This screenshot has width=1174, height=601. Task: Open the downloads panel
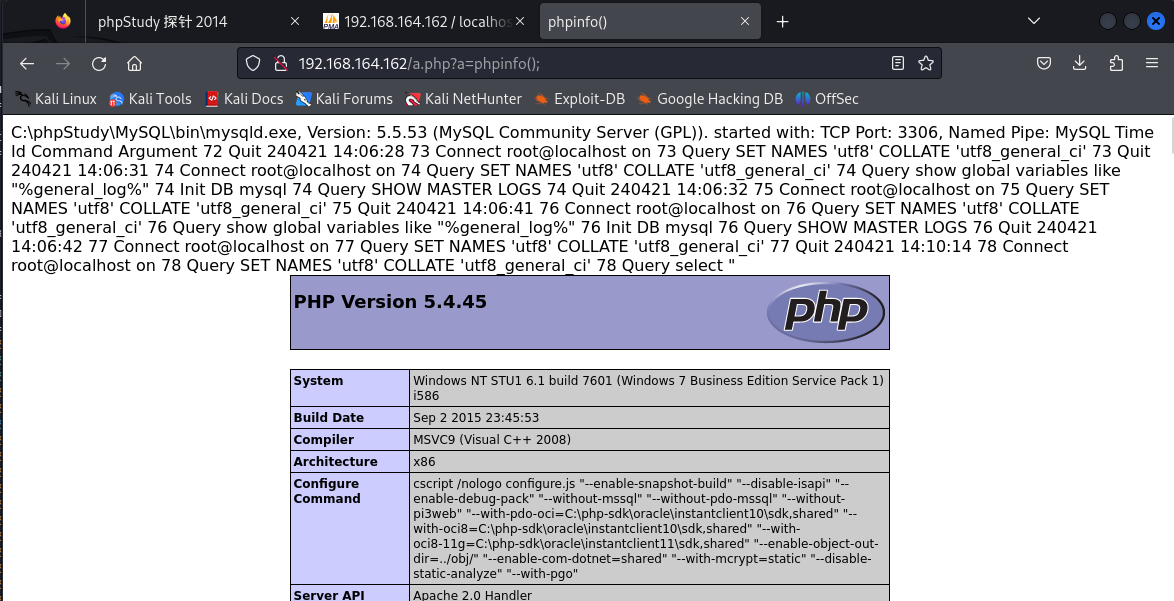(1080, 64)
